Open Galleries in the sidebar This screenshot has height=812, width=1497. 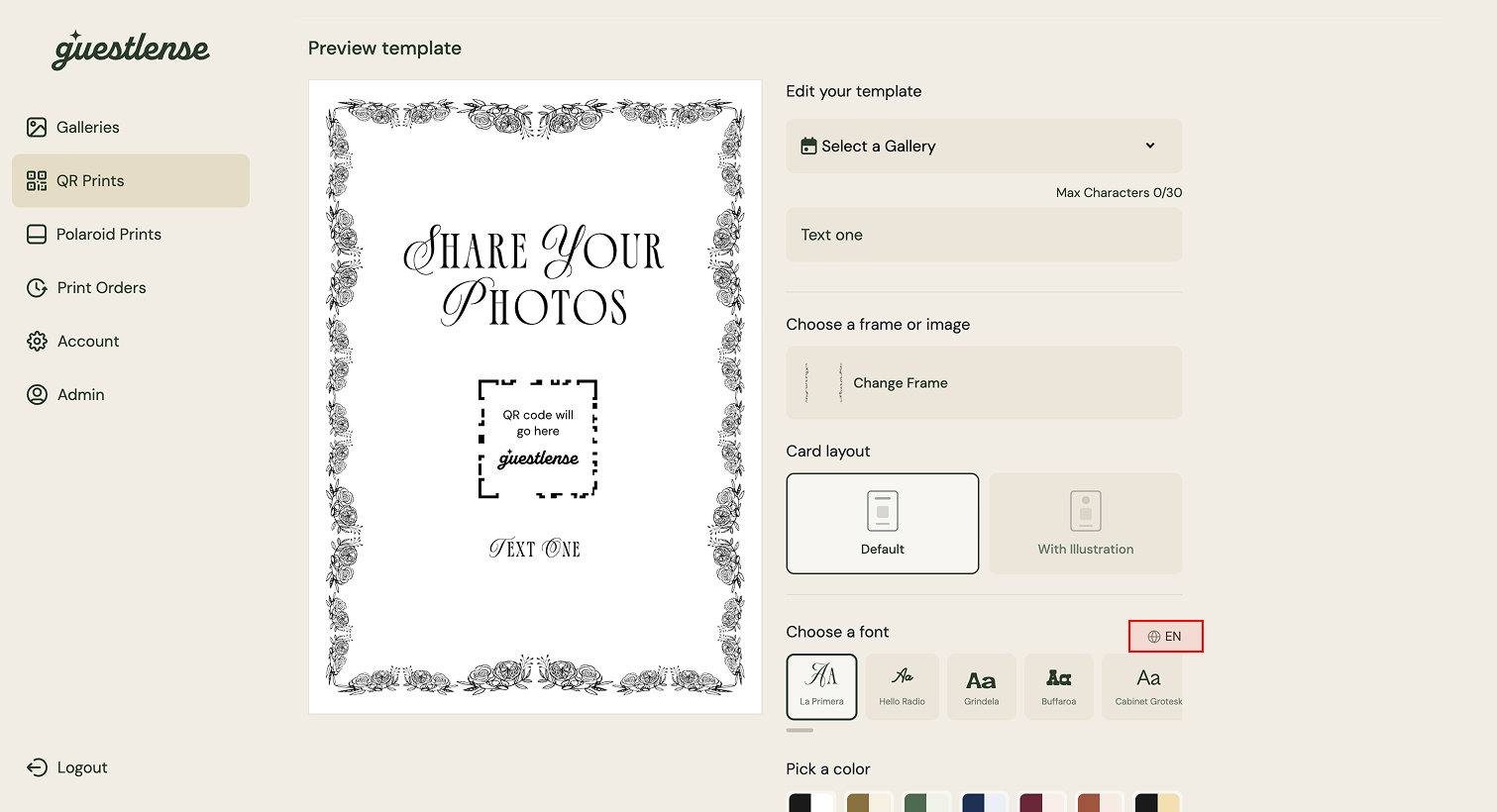pos(131,127)
